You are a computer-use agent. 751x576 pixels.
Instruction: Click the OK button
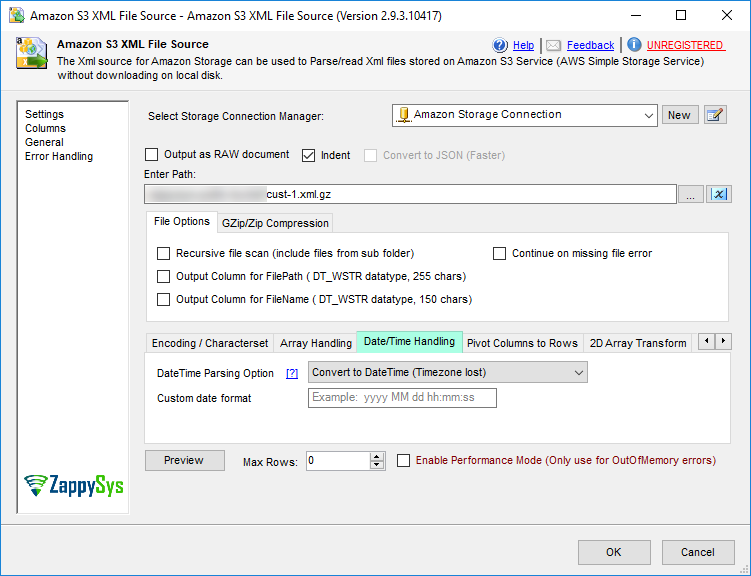coord(614,553)
